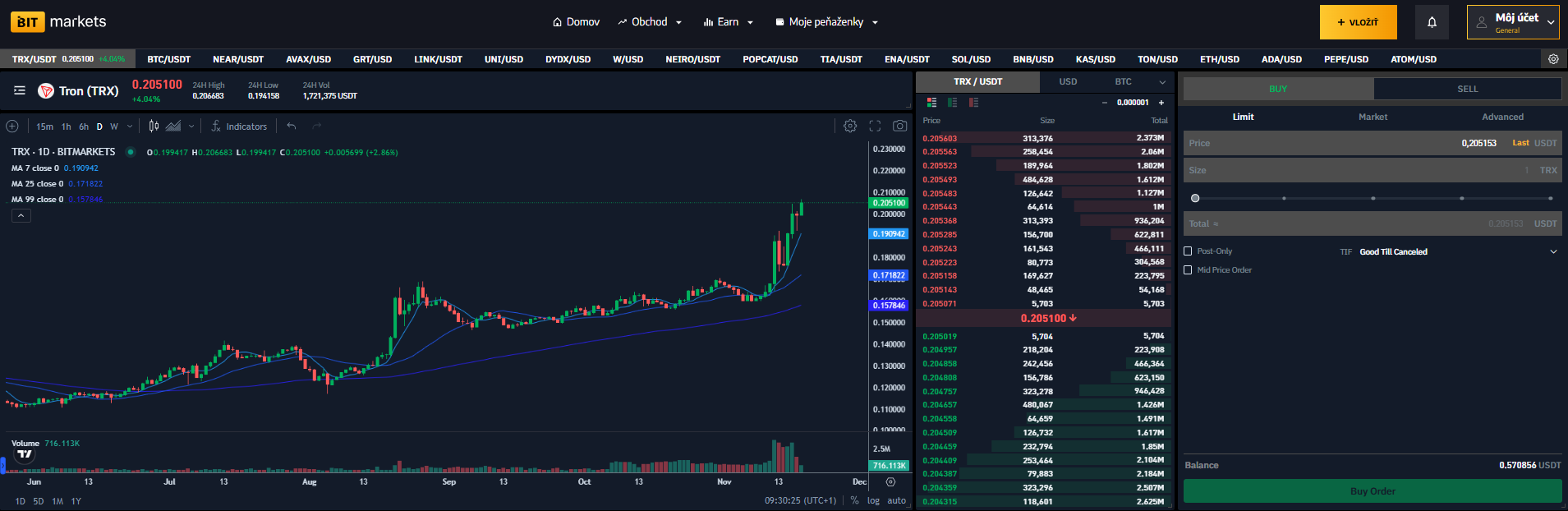Switch to the BUY tab

coord(1278,89)
